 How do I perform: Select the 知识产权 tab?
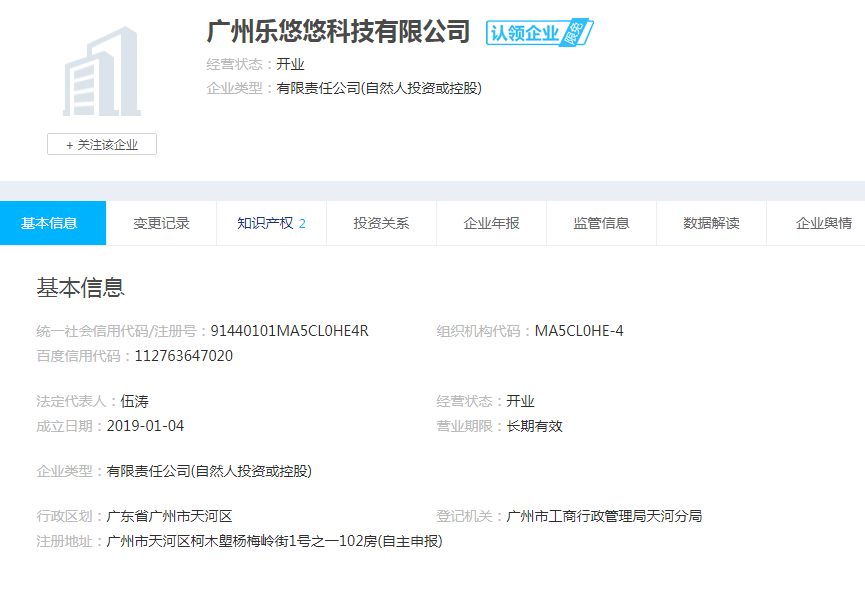(271, 223)
